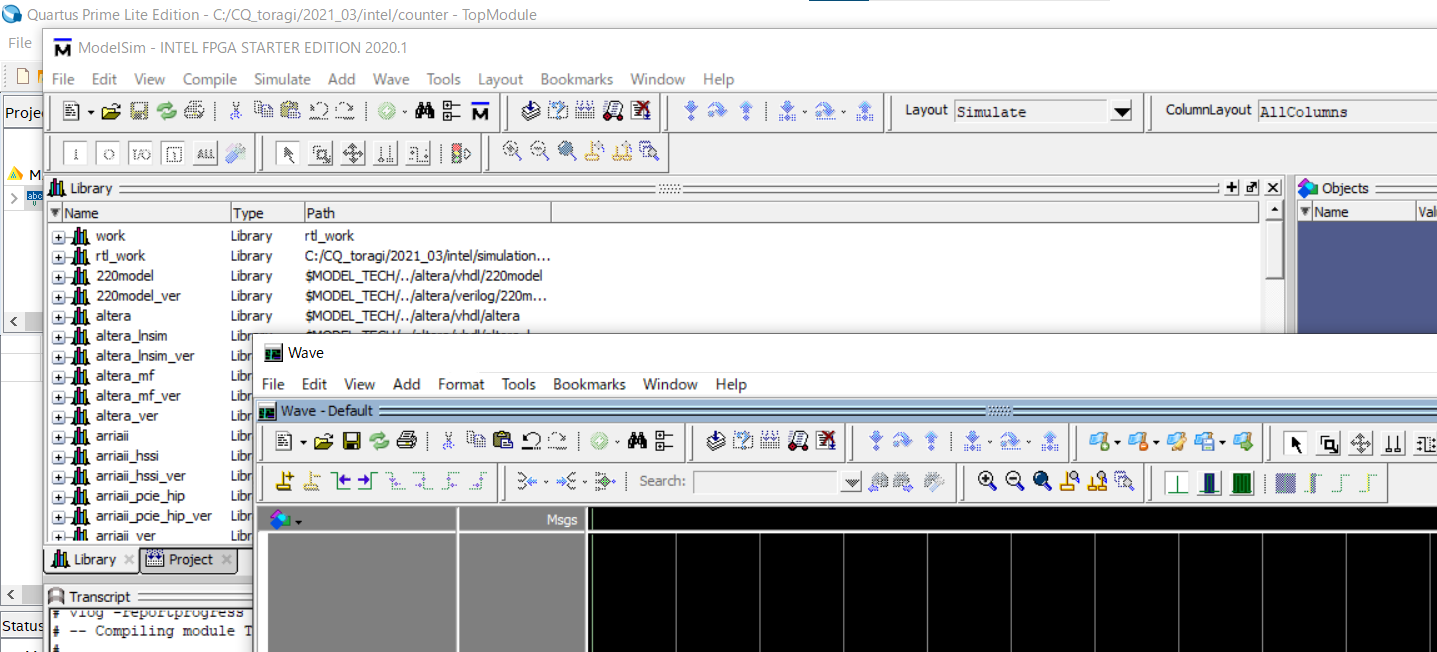Toggle the View Outputs filter button
This screenshot has height=652, width=1437.
109,153
